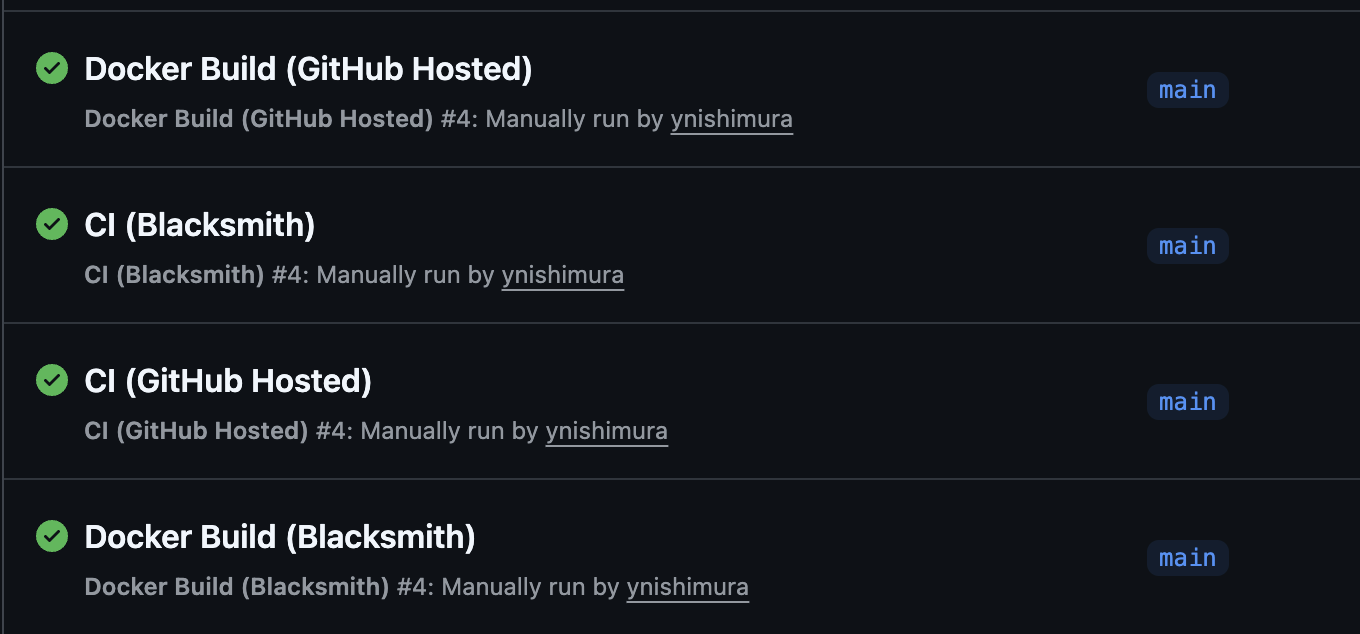This screenshot has height=634, width=1360.
Task: Click the "Docker Build (GitHub Hosted) #4" subtitle text
Action: point(280,119)
